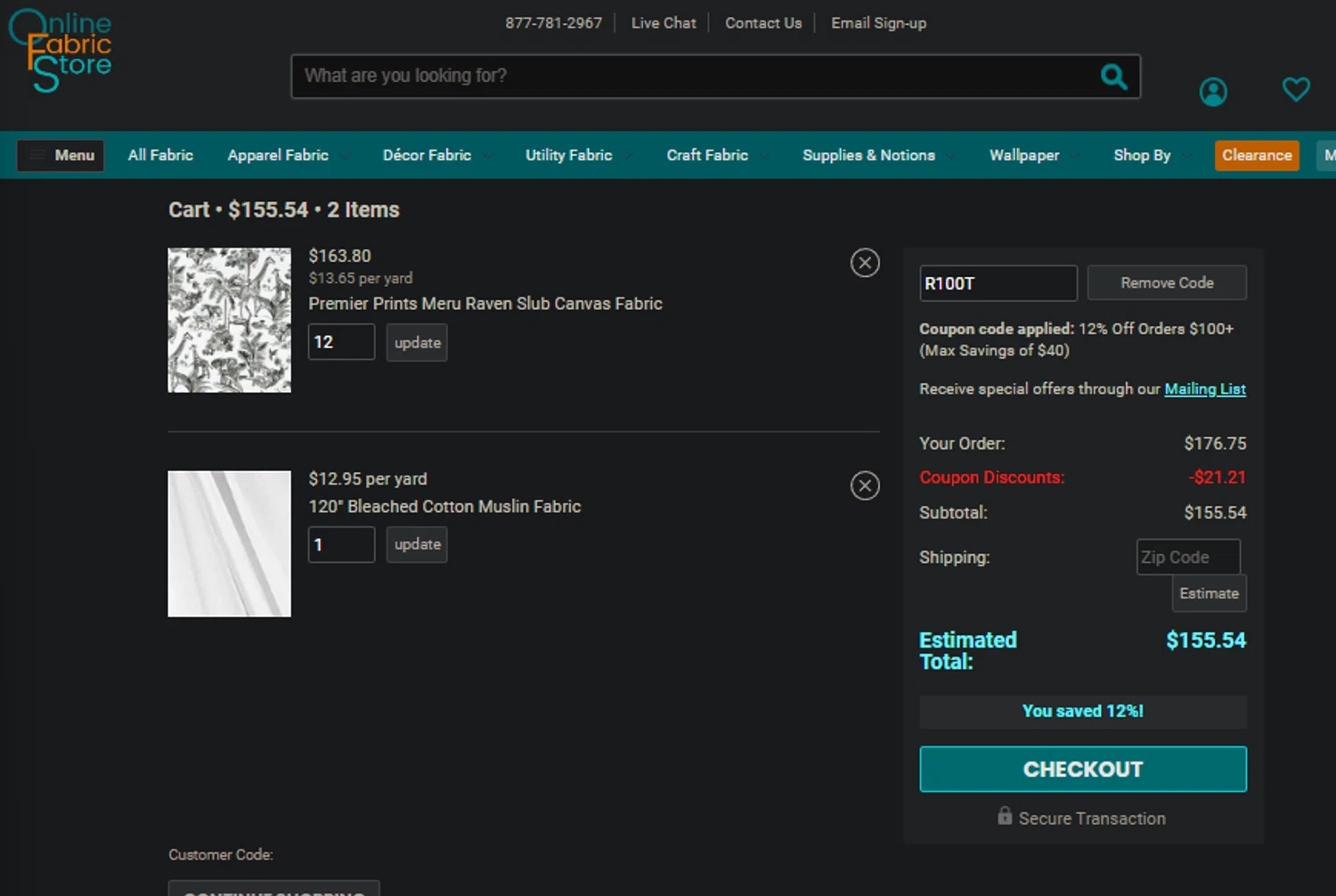This screenshot has height=896, width=1336.
Task: Click the 'You saved 12%!' banner
Action: [1083, 712]
